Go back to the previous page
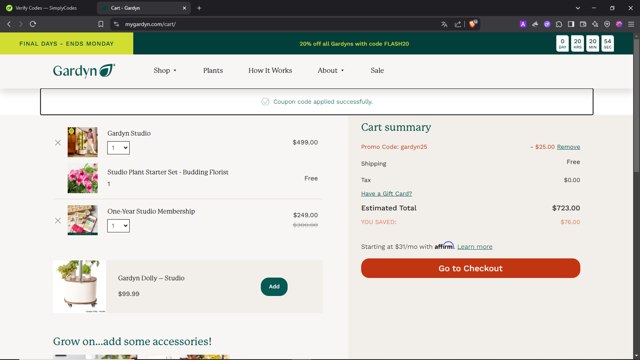Image resolution: width=640 pixels, height=360 pixels. click(9, 24)
